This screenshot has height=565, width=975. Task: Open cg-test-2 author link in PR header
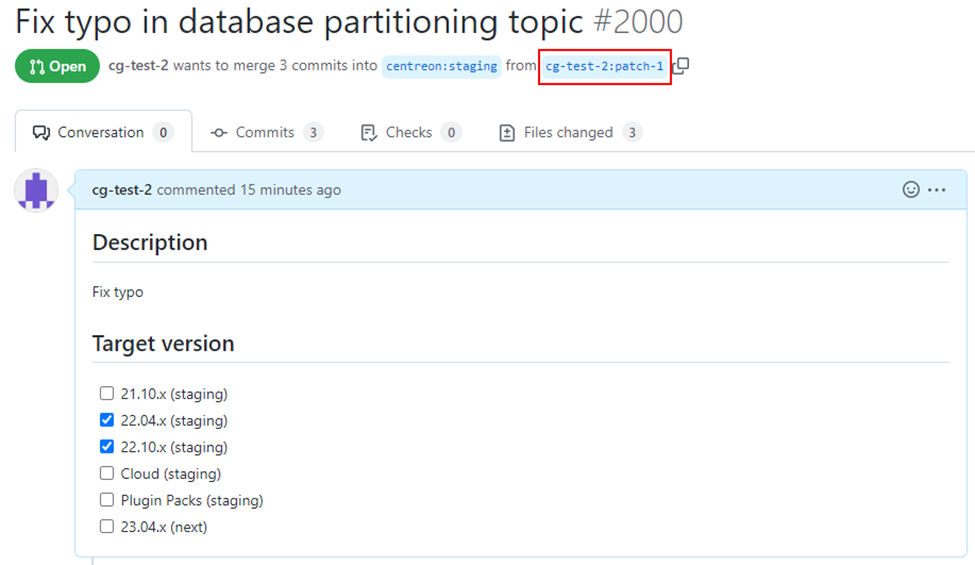click(138, 66)
